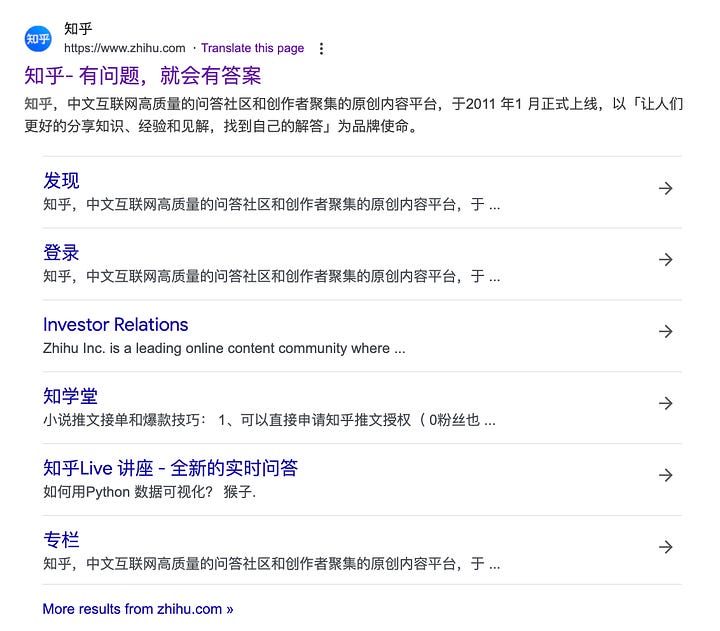The height and width of the screenshot is (631, 720).
Task: Click the Zhihu blue favicon logo
Action: point(38,39)
